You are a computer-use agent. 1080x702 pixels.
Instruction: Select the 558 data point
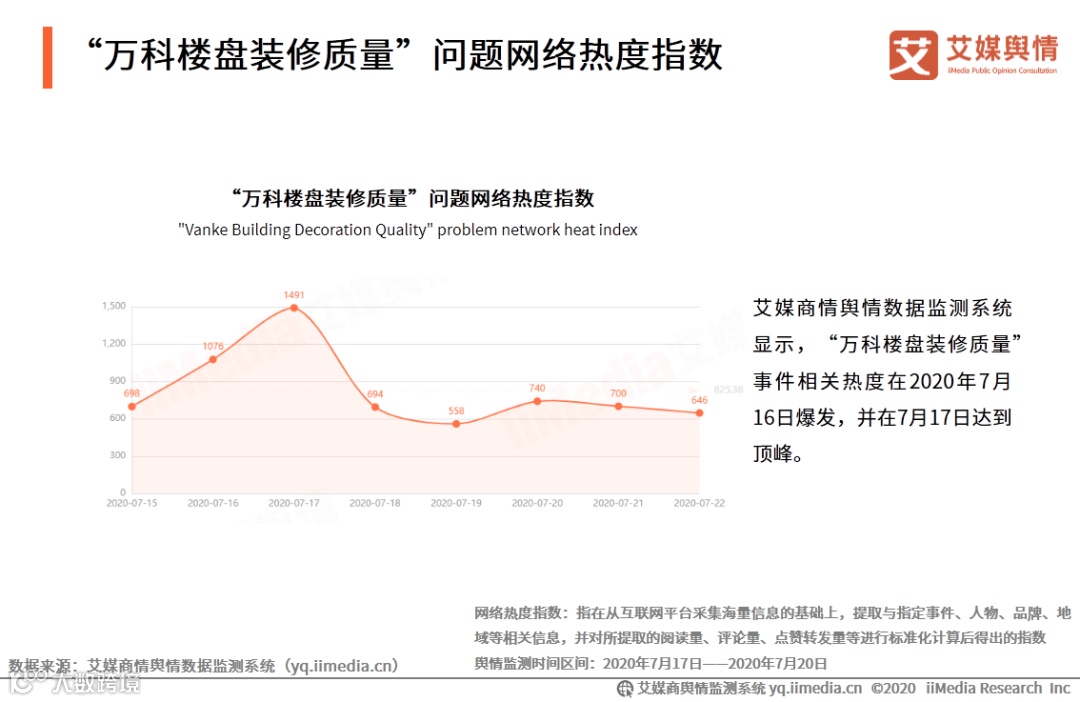click(456, 424)
